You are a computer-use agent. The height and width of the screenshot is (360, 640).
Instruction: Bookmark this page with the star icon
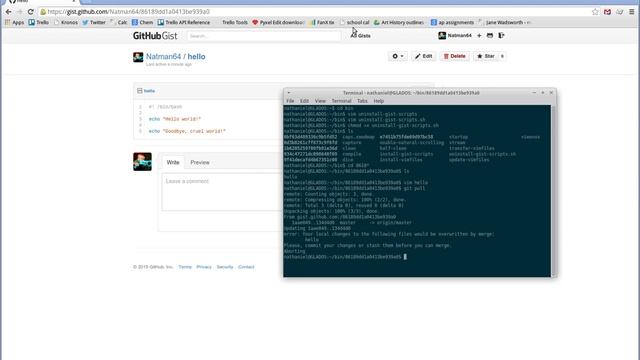[x=595, y=12]
